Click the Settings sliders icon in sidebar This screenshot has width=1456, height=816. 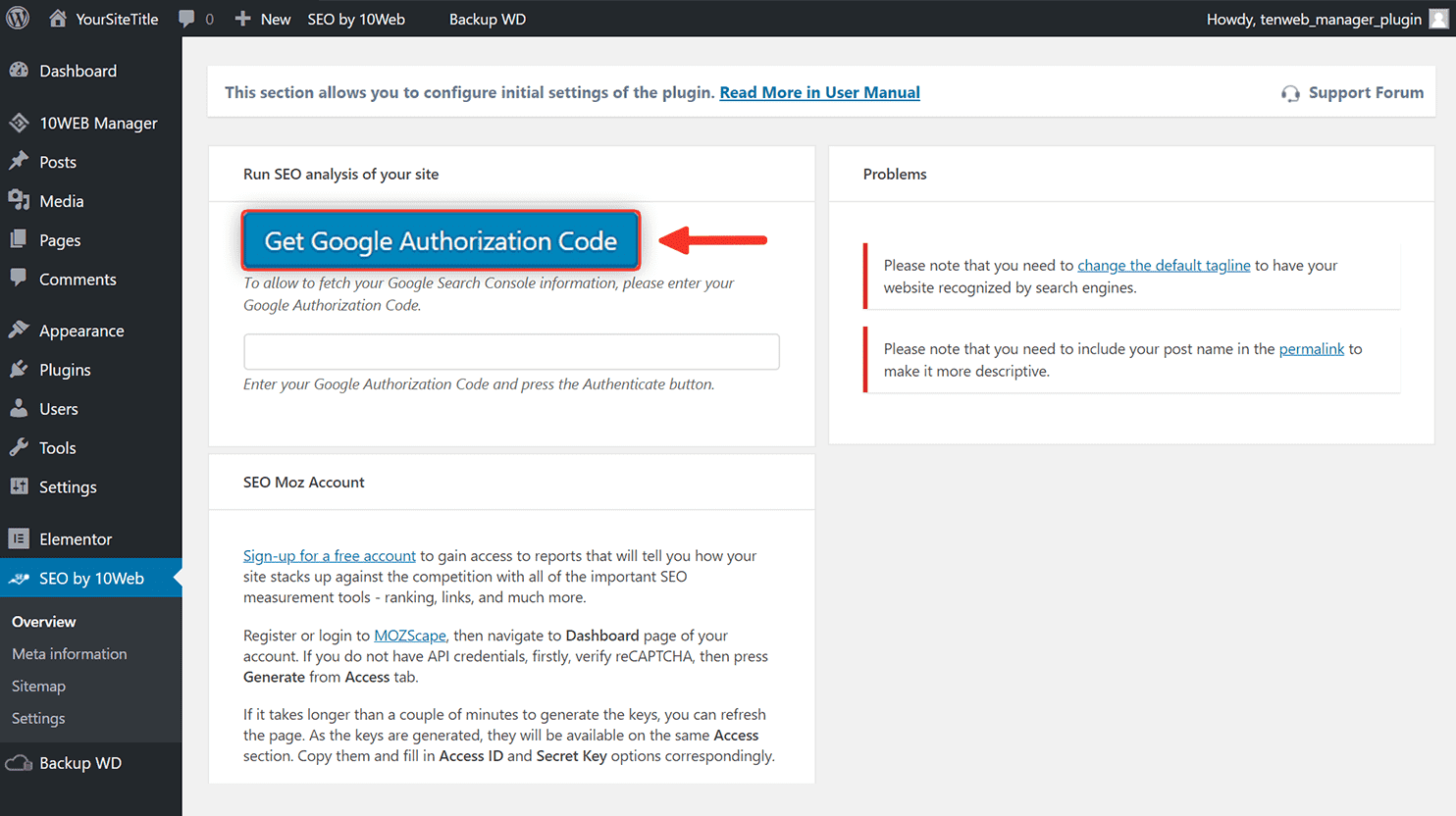[19, 486]
